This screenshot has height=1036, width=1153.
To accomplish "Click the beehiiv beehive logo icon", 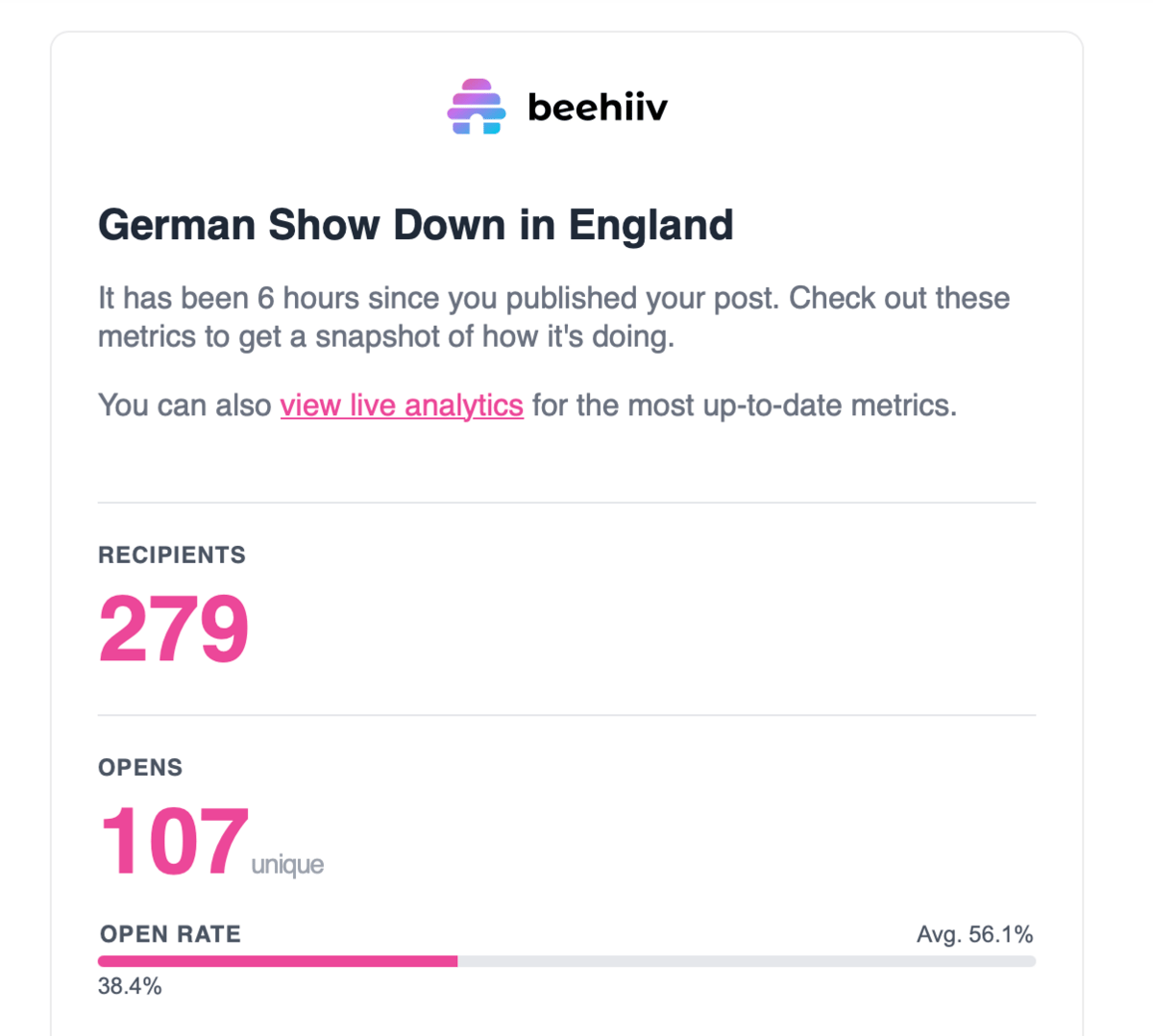I will click(476, 107).
